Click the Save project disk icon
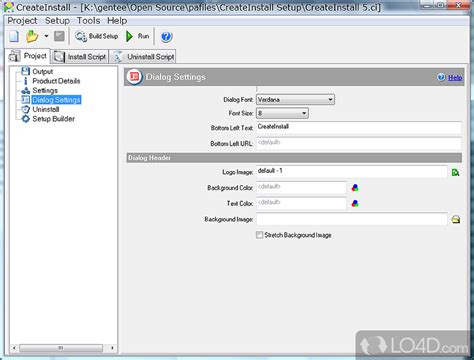The image size is (474, 360). pos(59,36)
